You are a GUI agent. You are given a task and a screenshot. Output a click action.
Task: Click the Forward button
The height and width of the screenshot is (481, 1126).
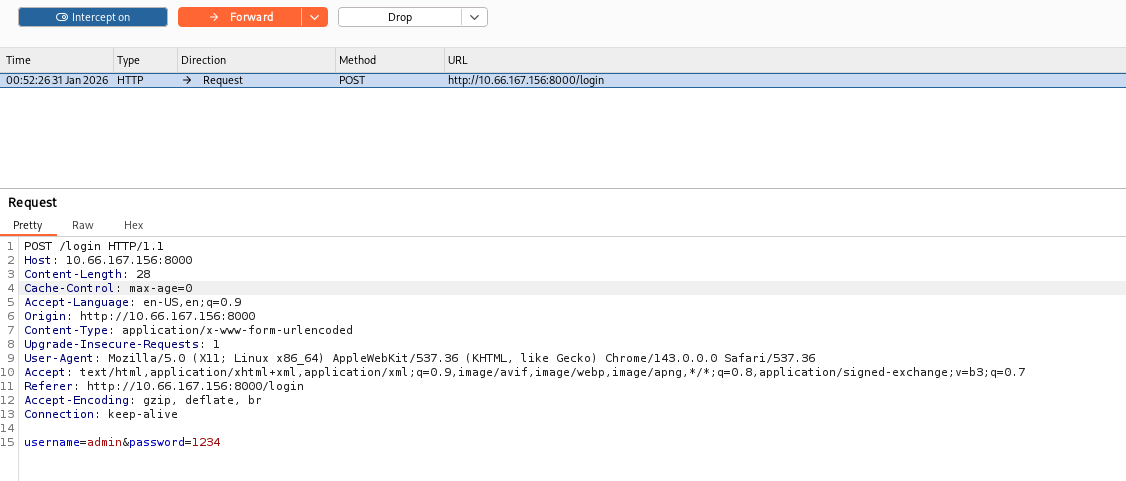[240, 17]
